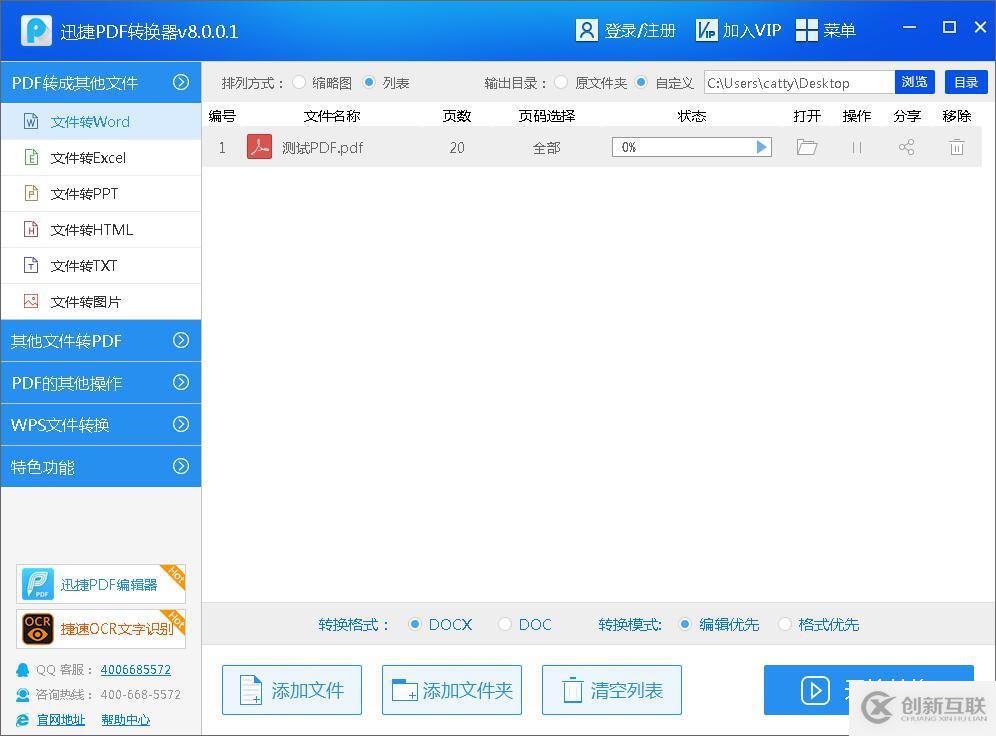
Task: Open 文件转Excel conversion
Action: tap(101, 157)
